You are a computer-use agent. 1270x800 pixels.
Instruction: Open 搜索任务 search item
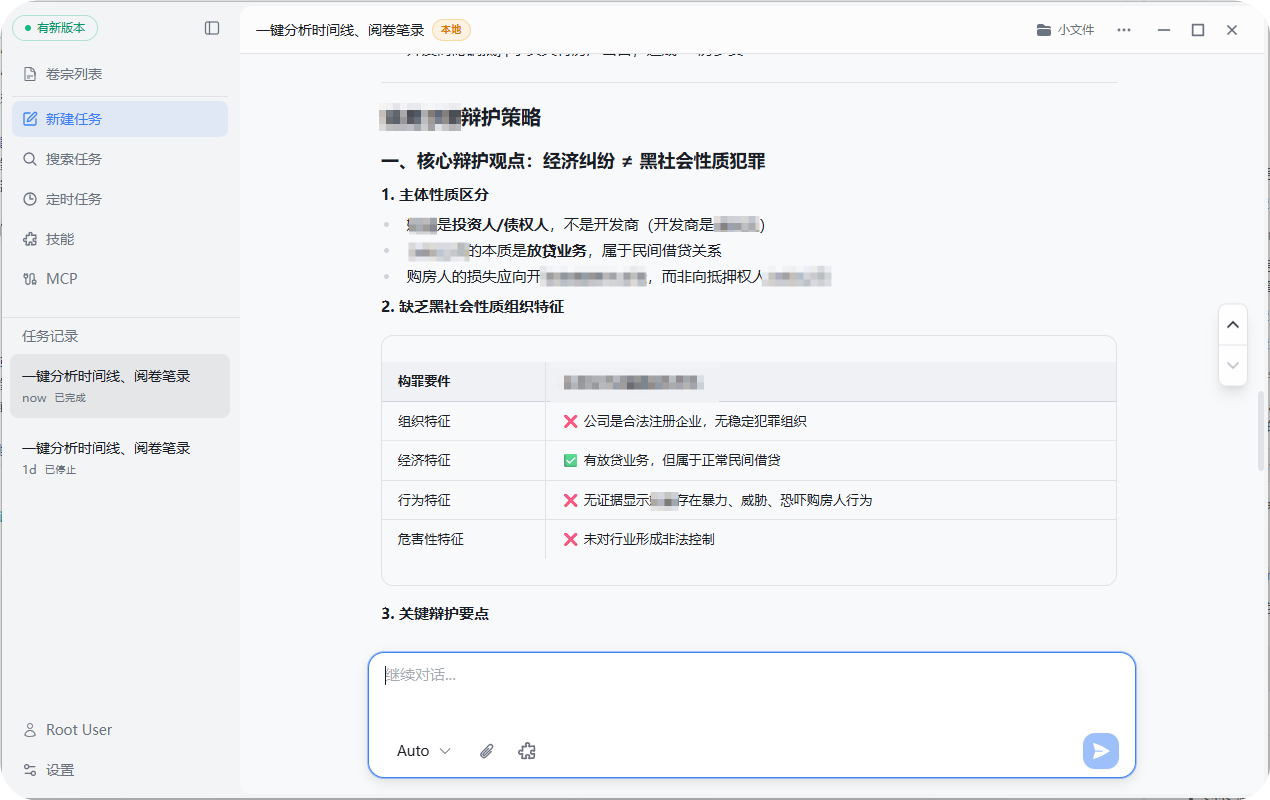(x=73, y=159)
